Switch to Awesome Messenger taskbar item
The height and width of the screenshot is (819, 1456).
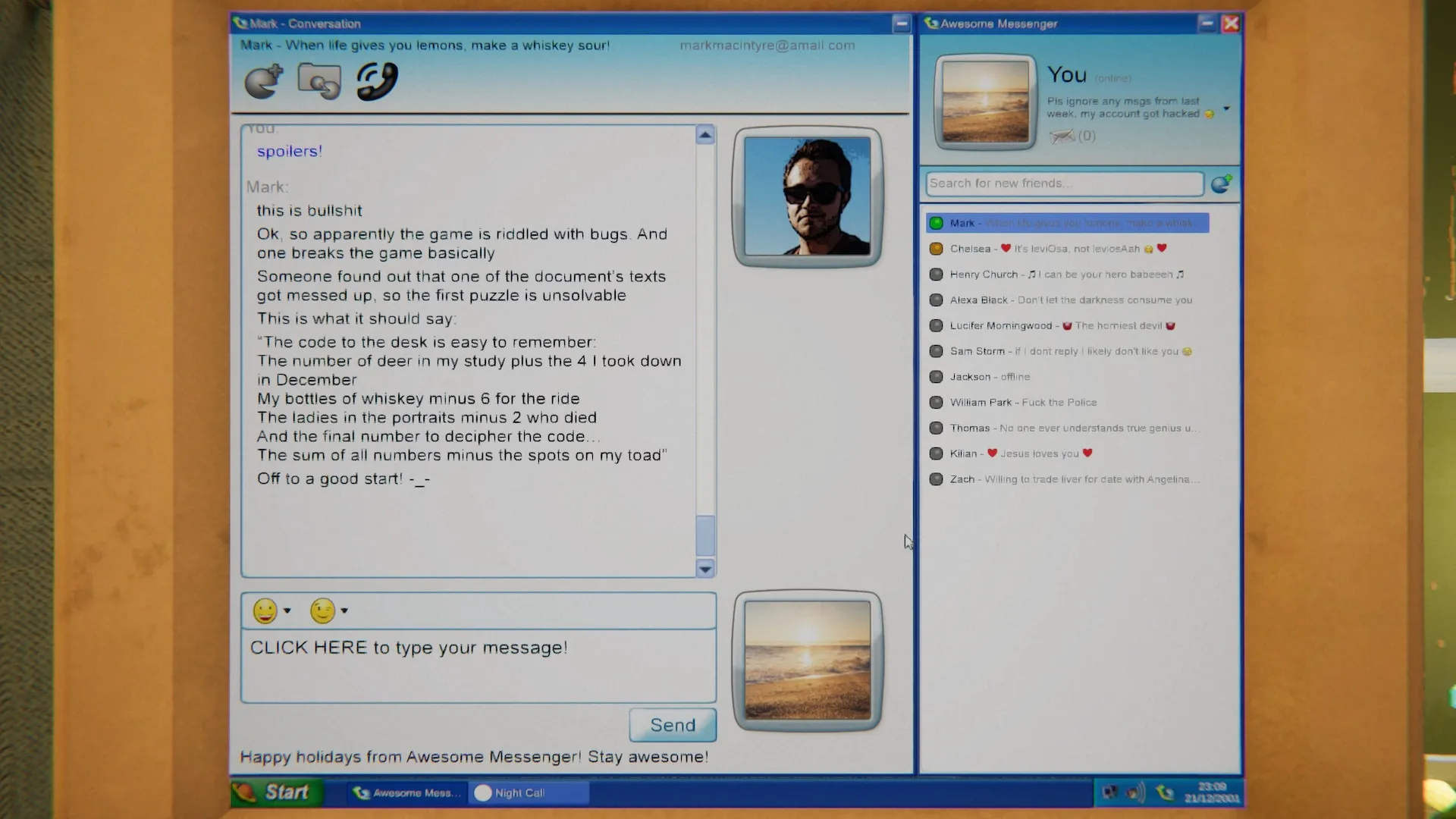click(407, 793)
